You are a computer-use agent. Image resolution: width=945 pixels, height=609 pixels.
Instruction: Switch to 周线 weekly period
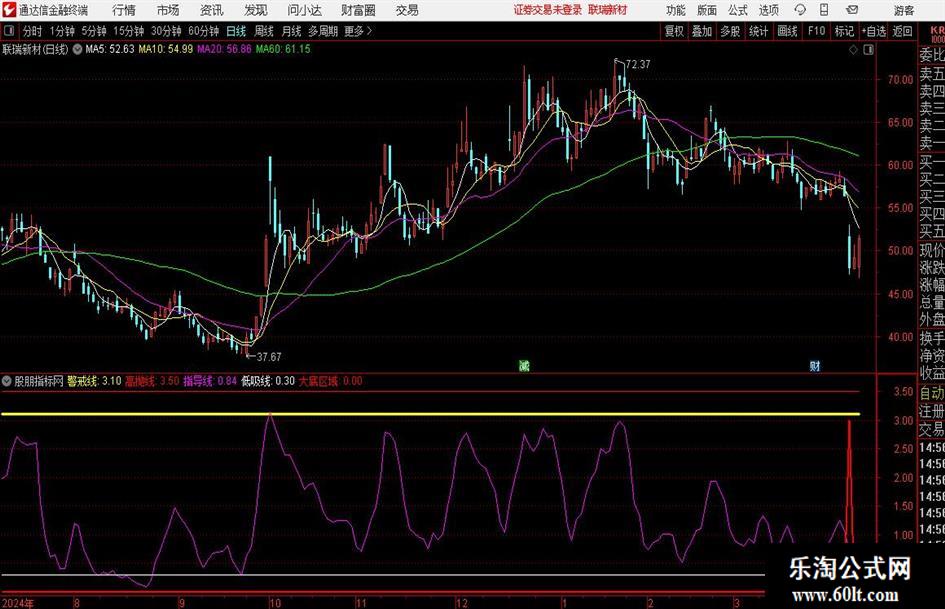pyautogui.click(x=264, y=31)
